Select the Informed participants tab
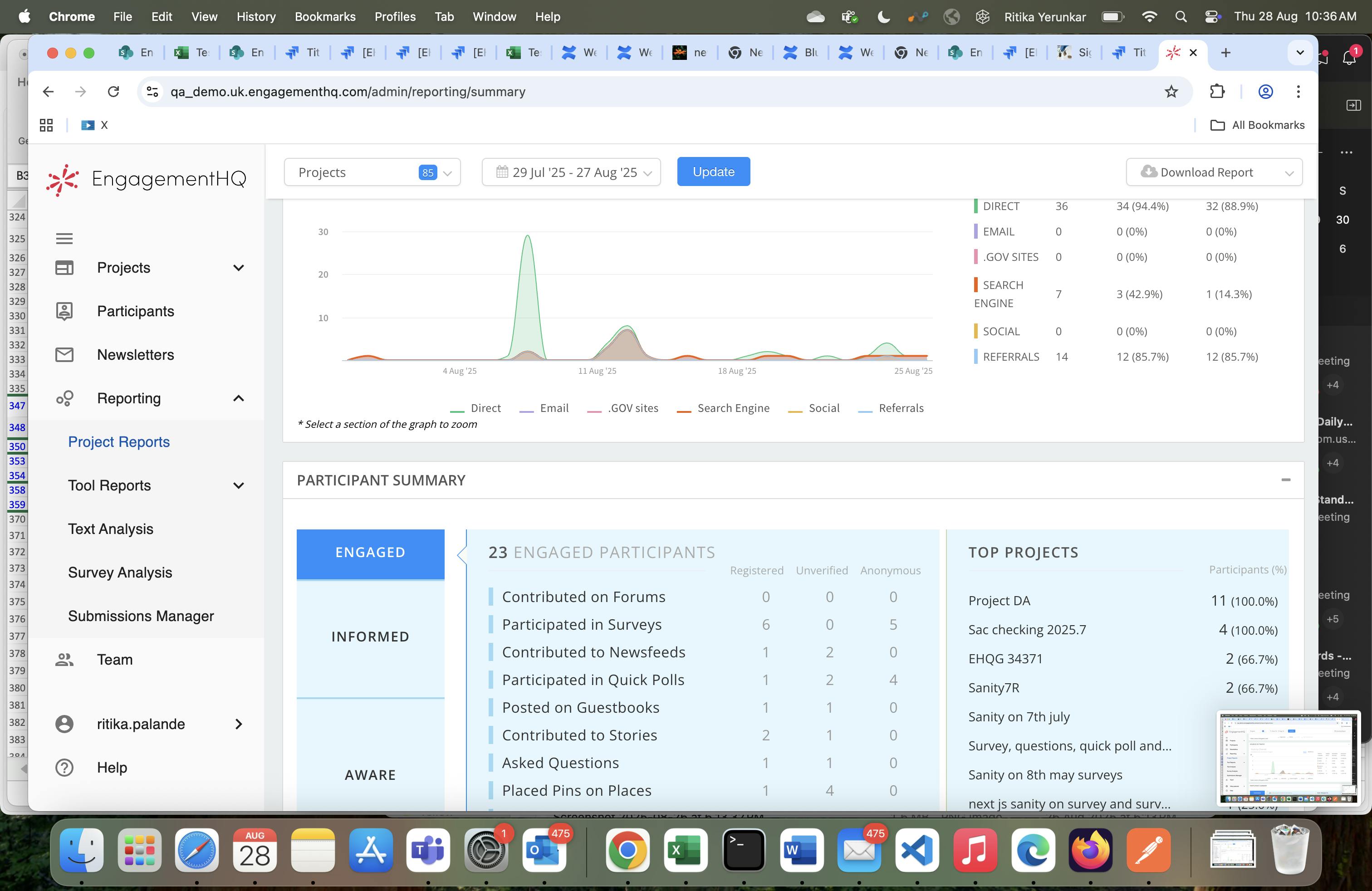This screenshot has height=891, width=1372. (x=370, y=636)
